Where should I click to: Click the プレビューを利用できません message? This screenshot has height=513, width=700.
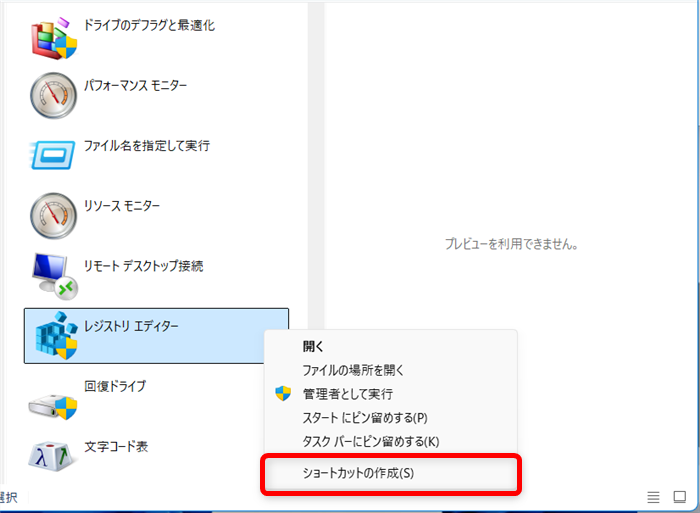click(x=511, y=244)
